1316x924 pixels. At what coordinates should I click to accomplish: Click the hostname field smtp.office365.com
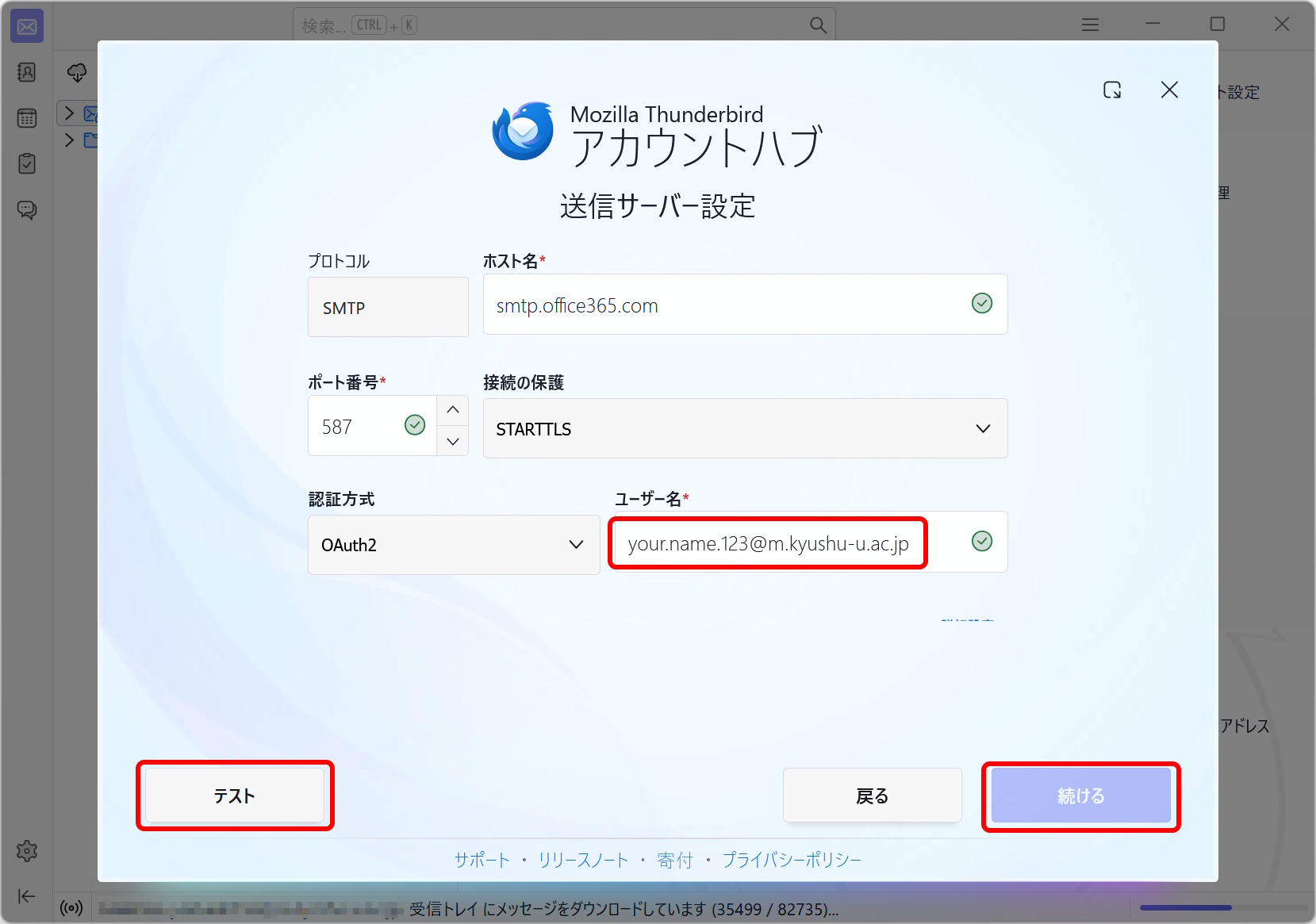(x=746, y=305)
